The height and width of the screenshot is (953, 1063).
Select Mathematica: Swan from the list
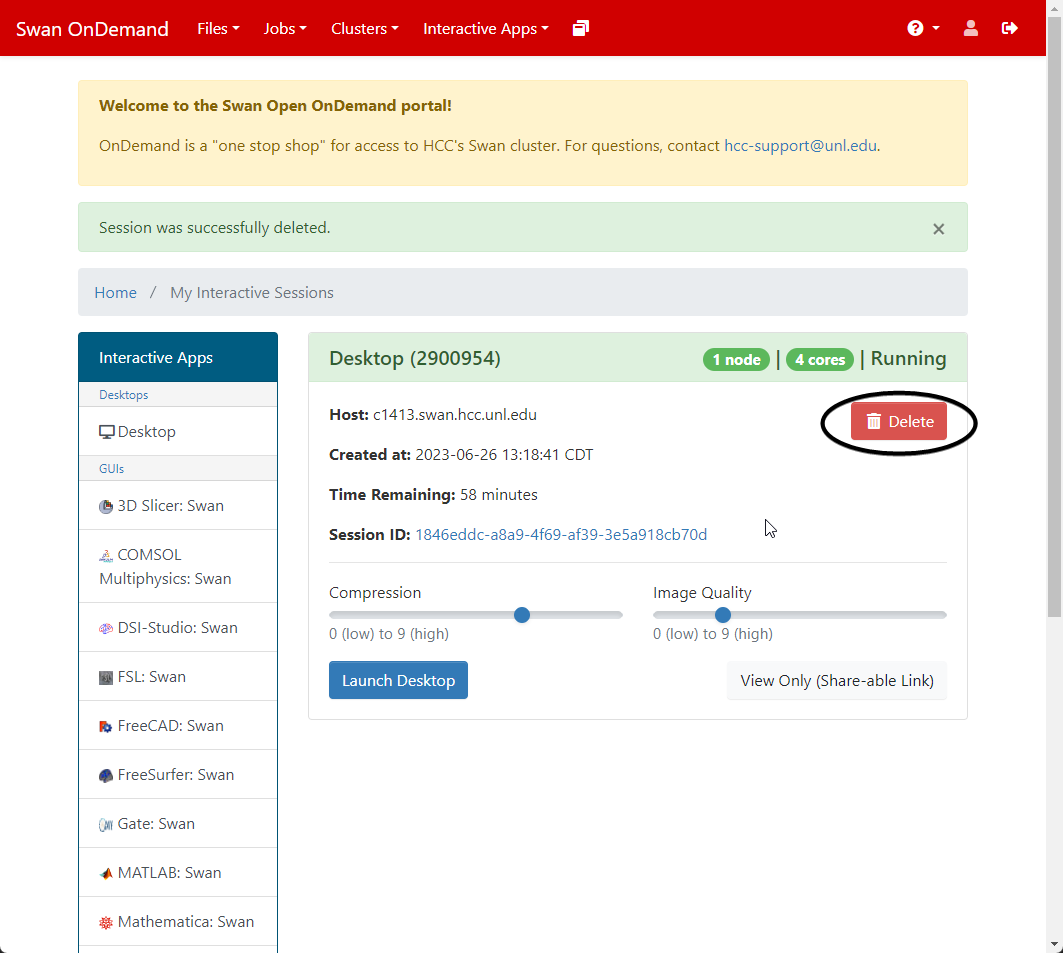click(185, 922)
